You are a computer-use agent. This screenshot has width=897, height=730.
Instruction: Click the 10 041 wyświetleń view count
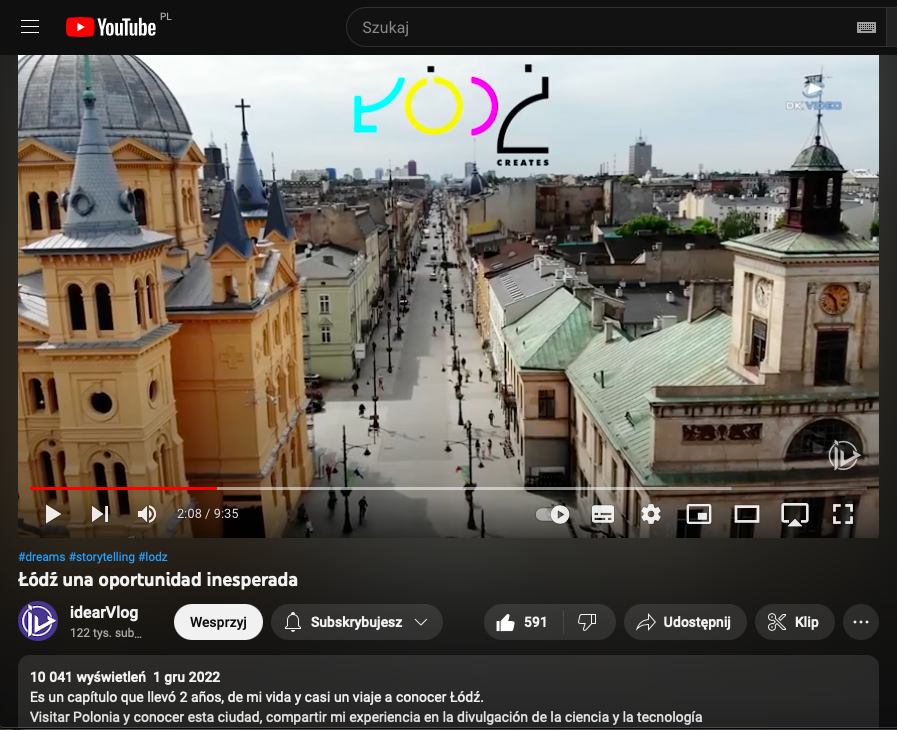pyautogui.click(x=88, y=677)
